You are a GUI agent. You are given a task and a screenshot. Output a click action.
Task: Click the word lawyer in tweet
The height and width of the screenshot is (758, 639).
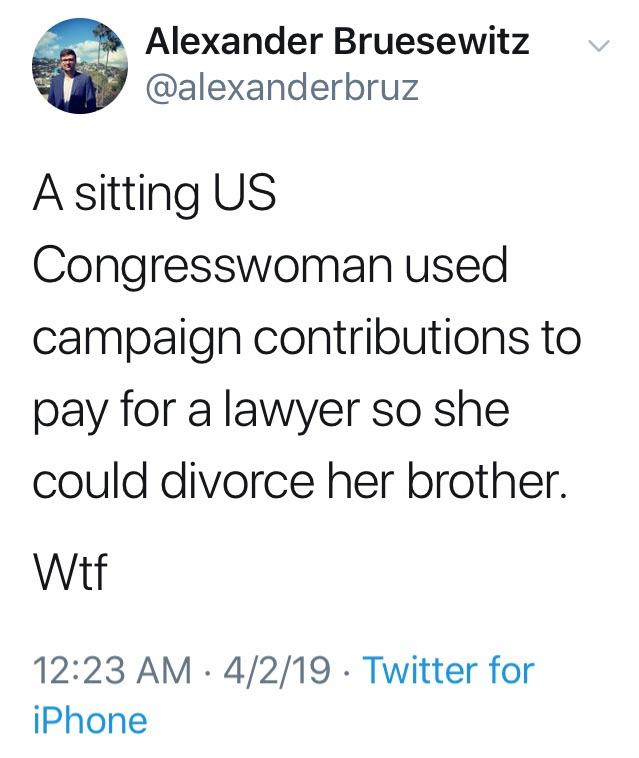[x=291, y=411]
